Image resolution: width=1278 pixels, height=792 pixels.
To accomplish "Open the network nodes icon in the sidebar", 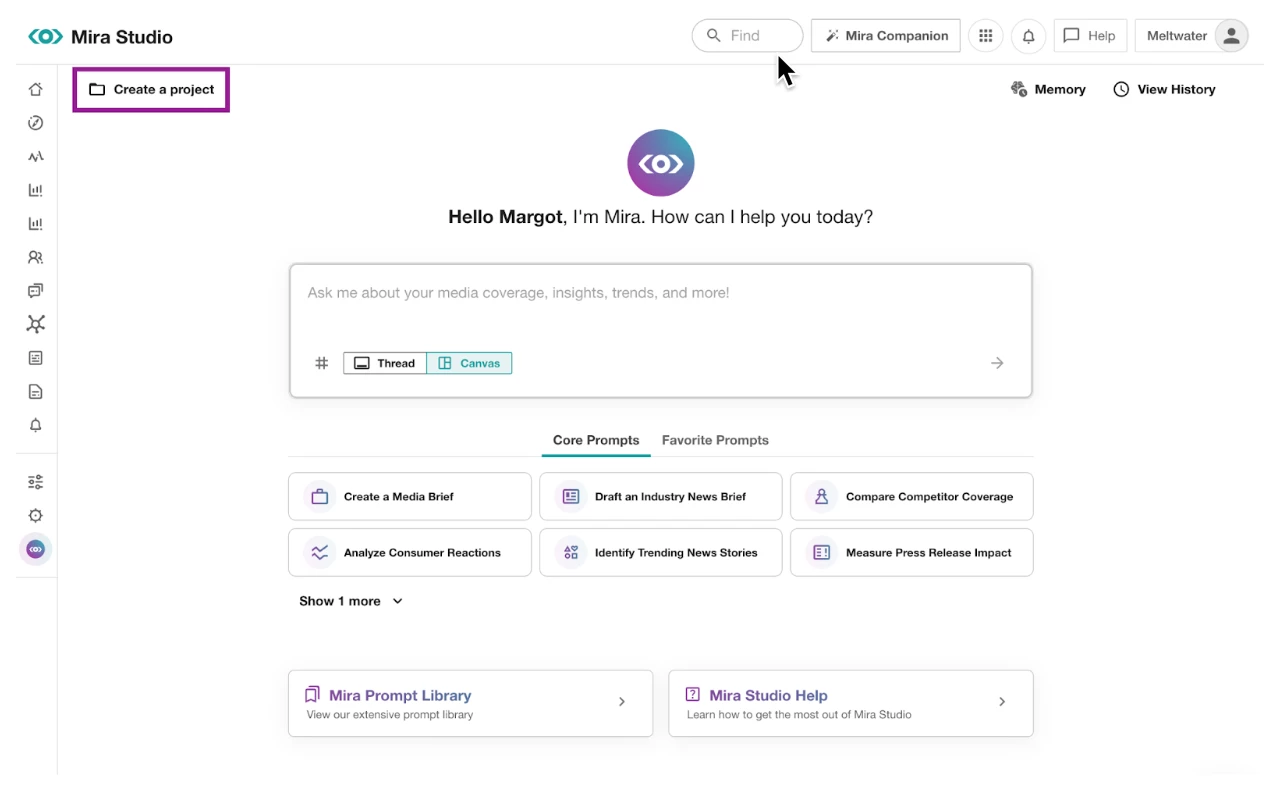I will click(36, 324).
